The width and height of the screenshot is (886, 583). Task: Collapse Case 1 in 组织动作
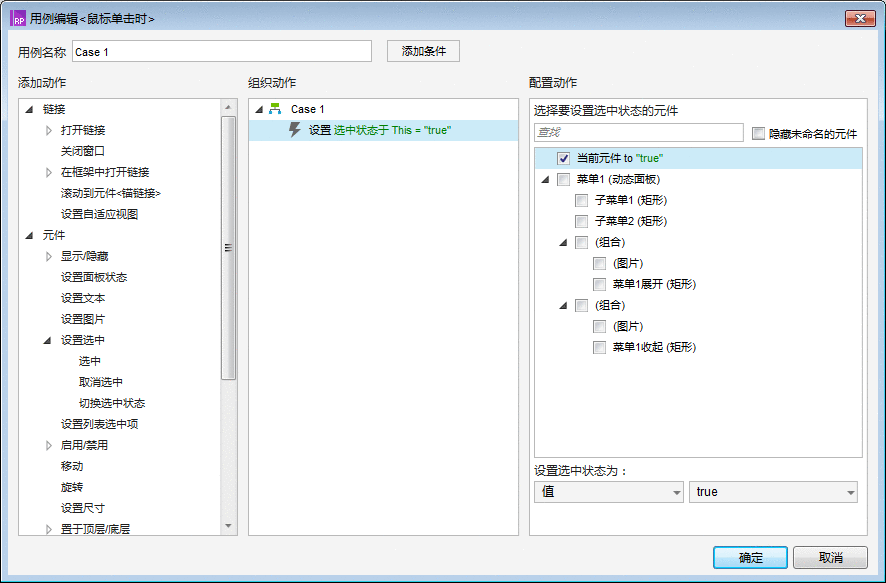point(259,109)
